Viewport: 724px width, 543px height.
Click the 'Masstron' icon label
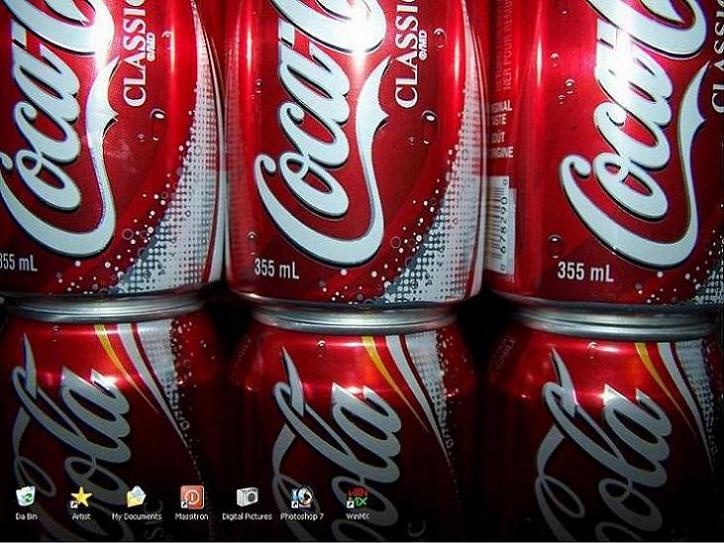(x=192, y=517)
